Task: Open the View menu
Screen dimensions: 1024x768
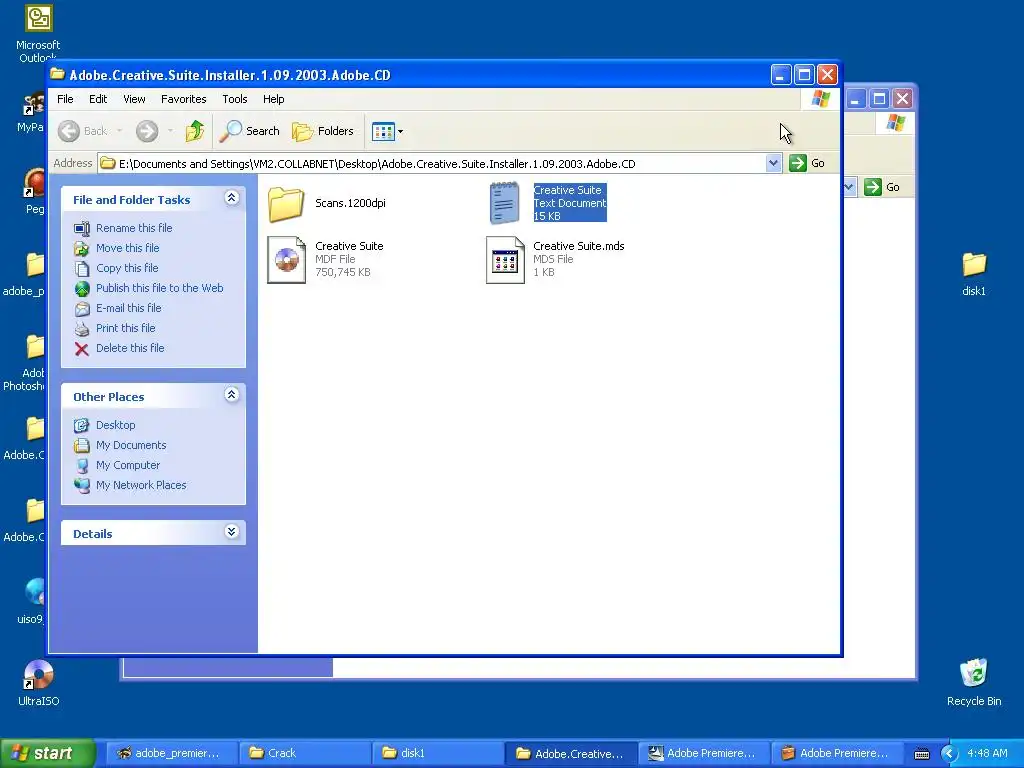Action: [134, 99]
